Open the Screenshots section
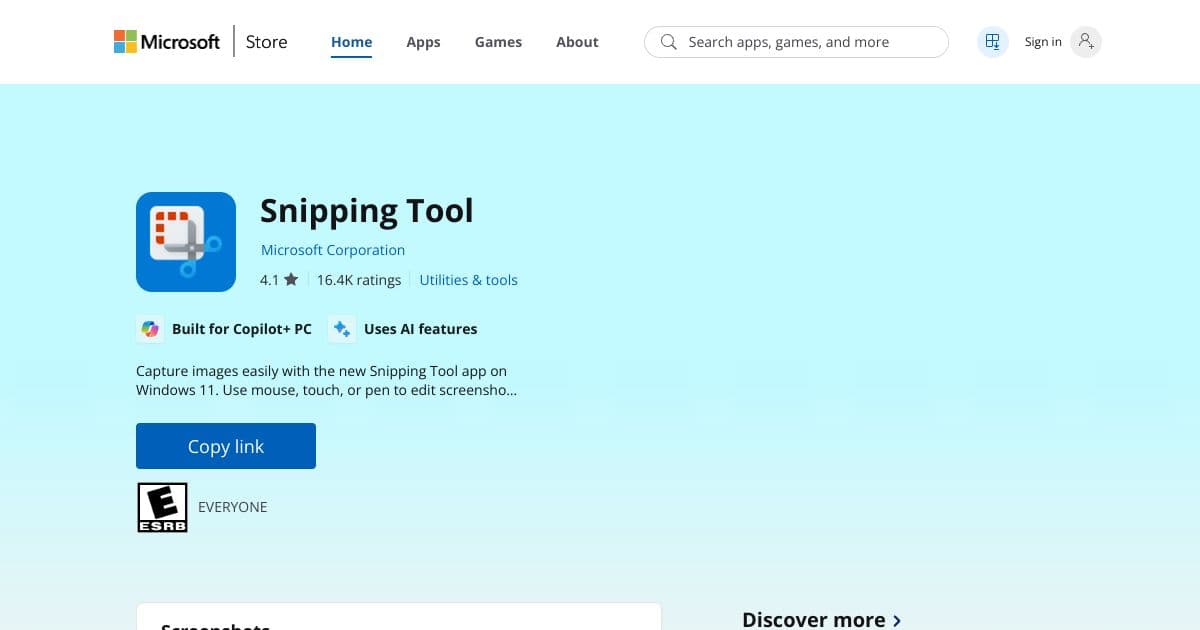This screenshot has height=630, width=1200. coord(216,626)
